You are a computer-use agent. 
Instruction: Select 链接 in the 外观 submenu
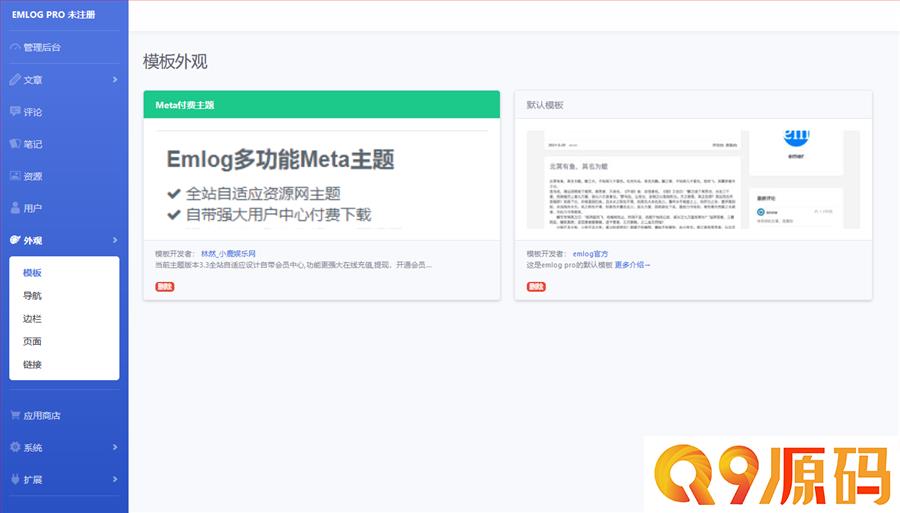[32, 364]
